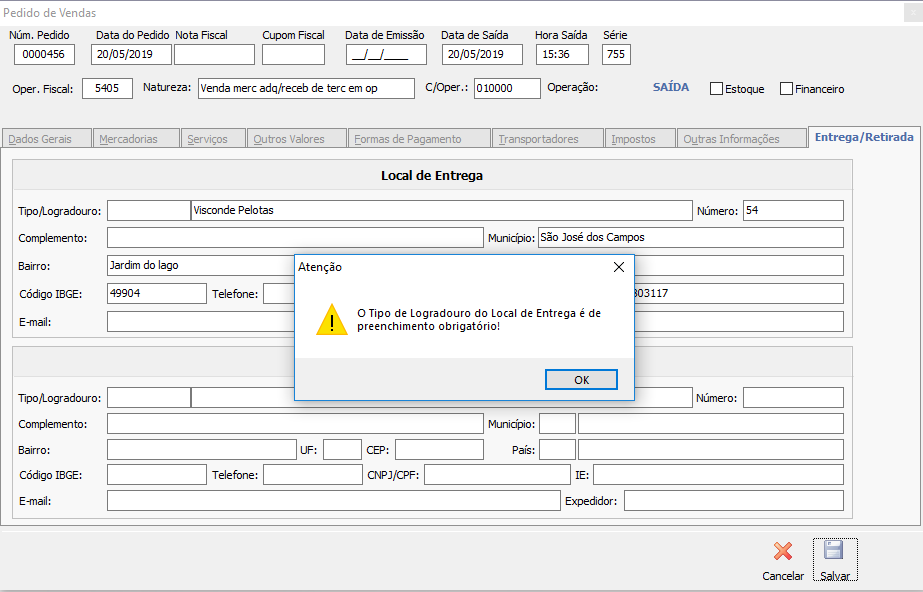Screen dimensions: 923x592
Task: Click the País code field
Action: click(x=557, y=450)
